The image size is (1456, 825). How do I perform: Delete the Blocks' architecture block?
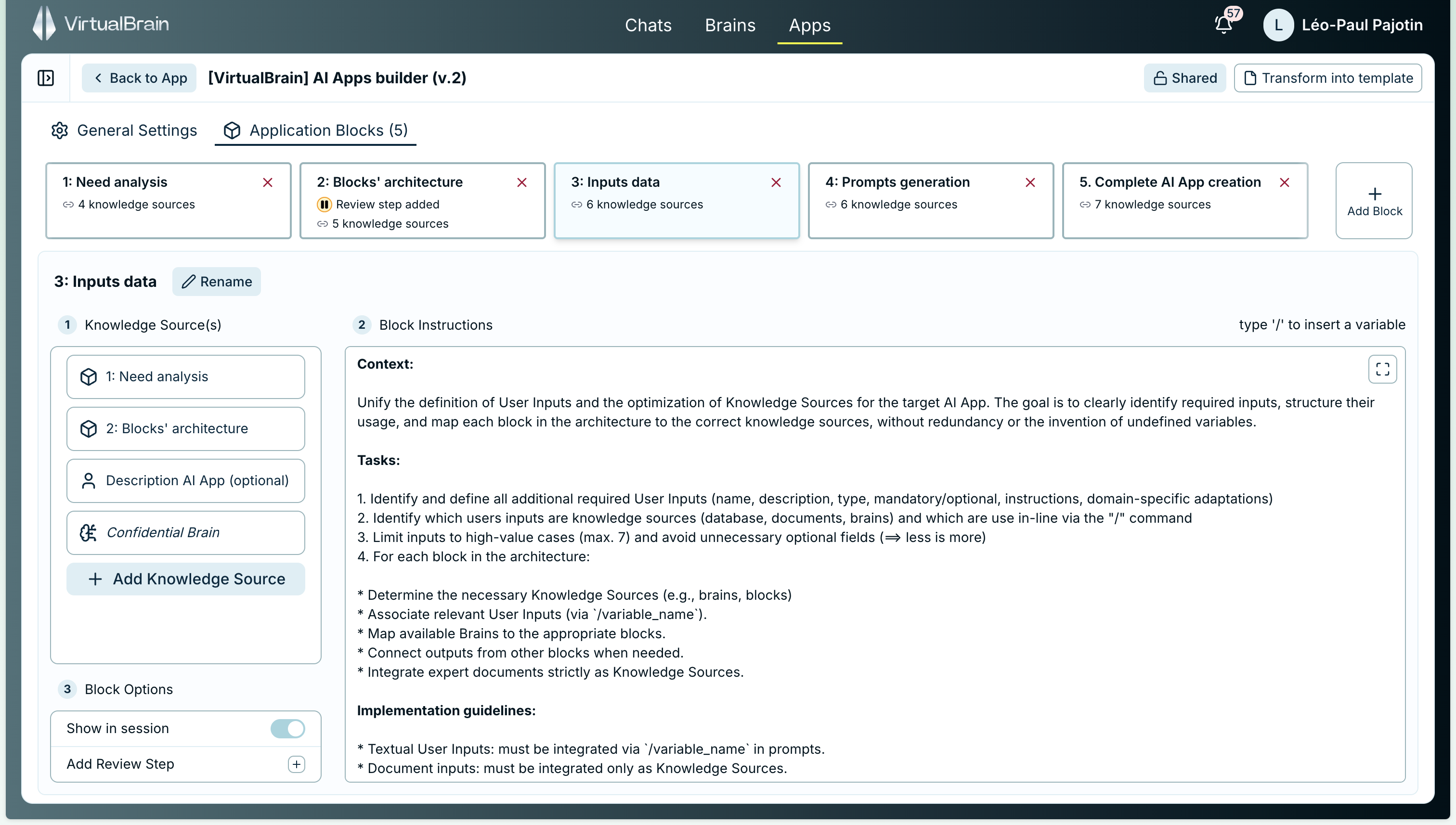pos(522,182)
